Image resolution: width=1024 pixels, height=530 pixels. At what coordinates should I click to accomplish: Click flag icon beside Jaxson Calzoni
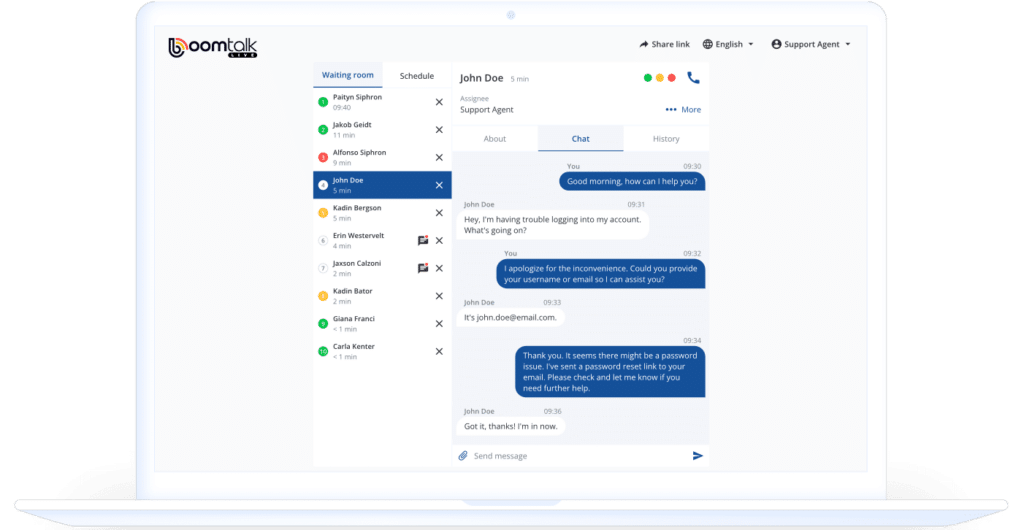coord(423,268)
